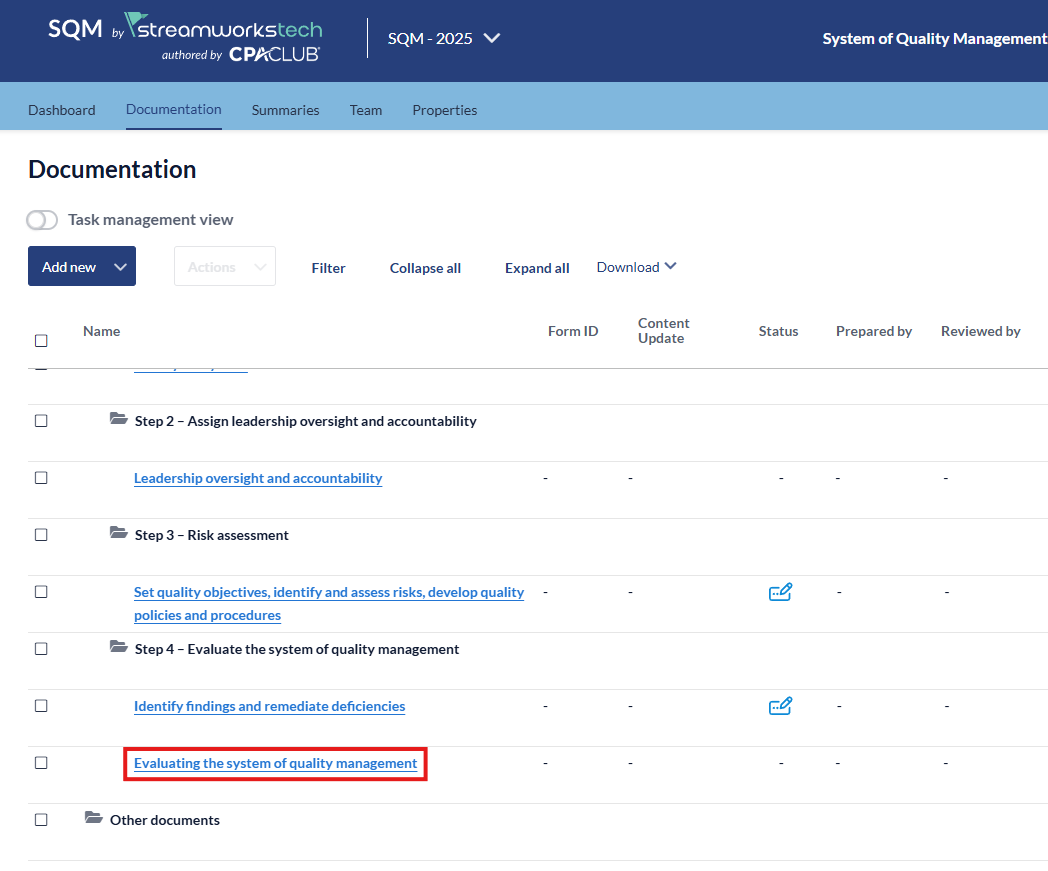1048x871 pixels.
Task: Open Evaluating the system of quality management link
Action: click(x=275, y=764)
